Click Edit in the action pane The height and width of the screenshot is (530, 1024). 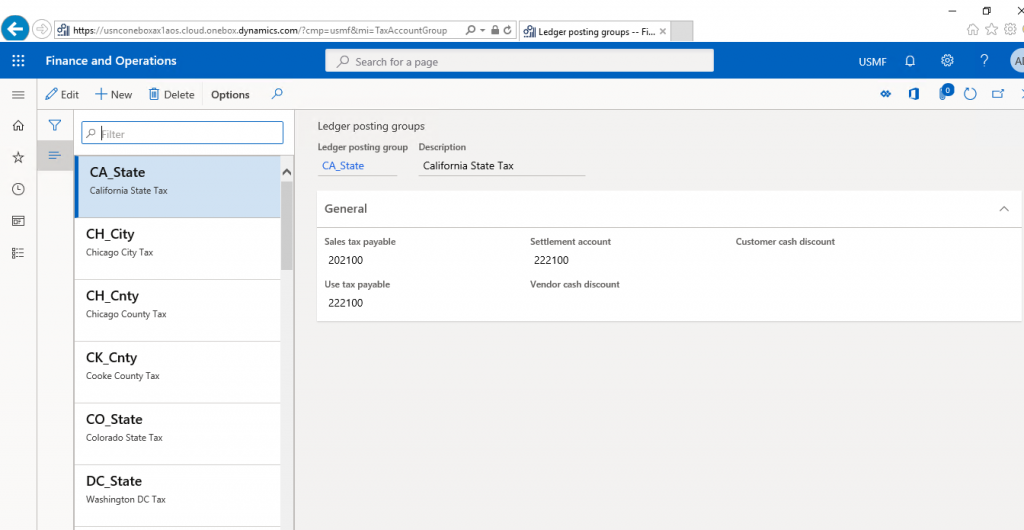[x=62, y=95]
